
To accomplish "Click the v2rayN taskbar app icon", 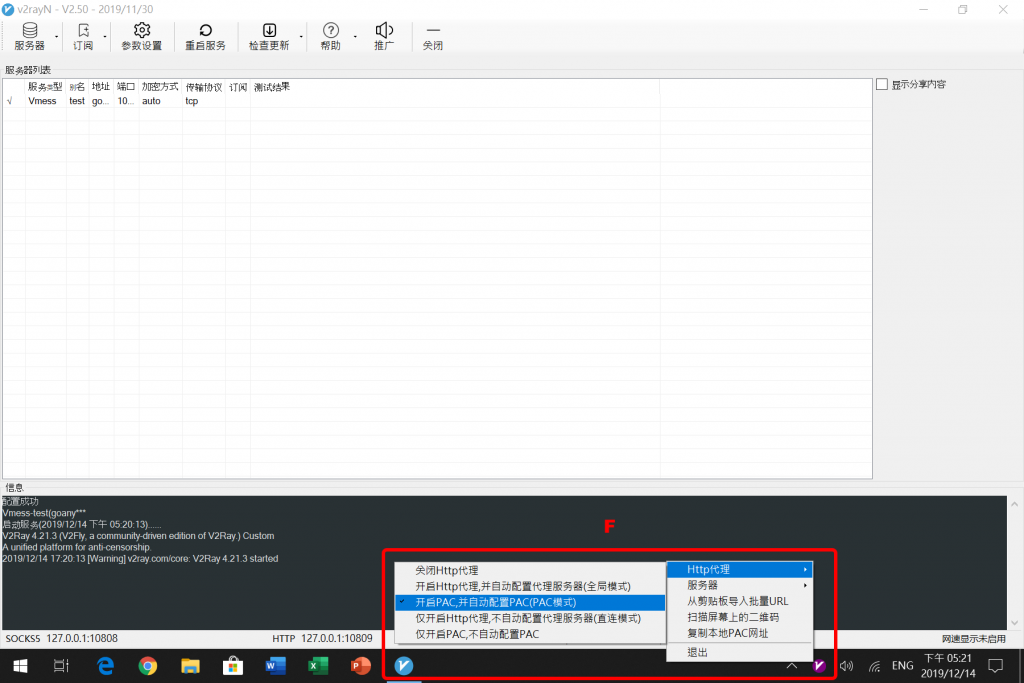I will pos(404,666).
